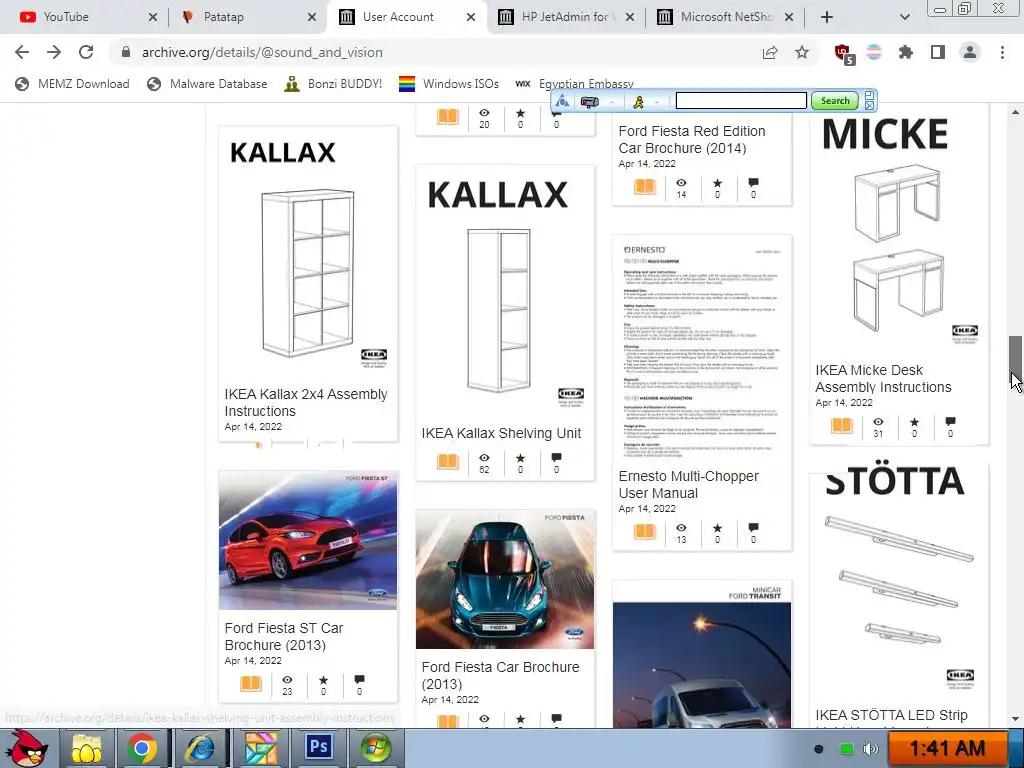1024x768 pixels.
Task: Favorite the Ford Fiesta Red Edition brochure
Action: point(717,183)
